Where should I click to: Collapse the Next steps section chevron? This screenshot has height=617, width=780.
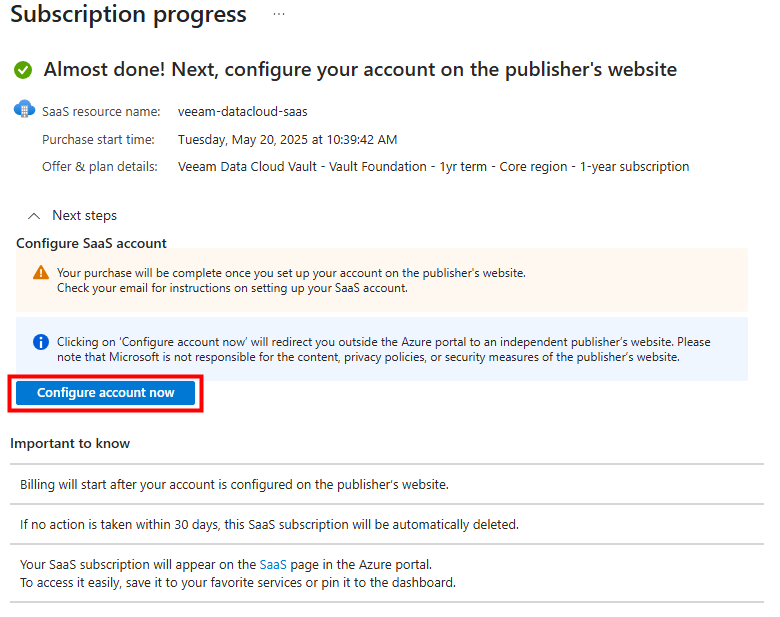coord(34,216)
